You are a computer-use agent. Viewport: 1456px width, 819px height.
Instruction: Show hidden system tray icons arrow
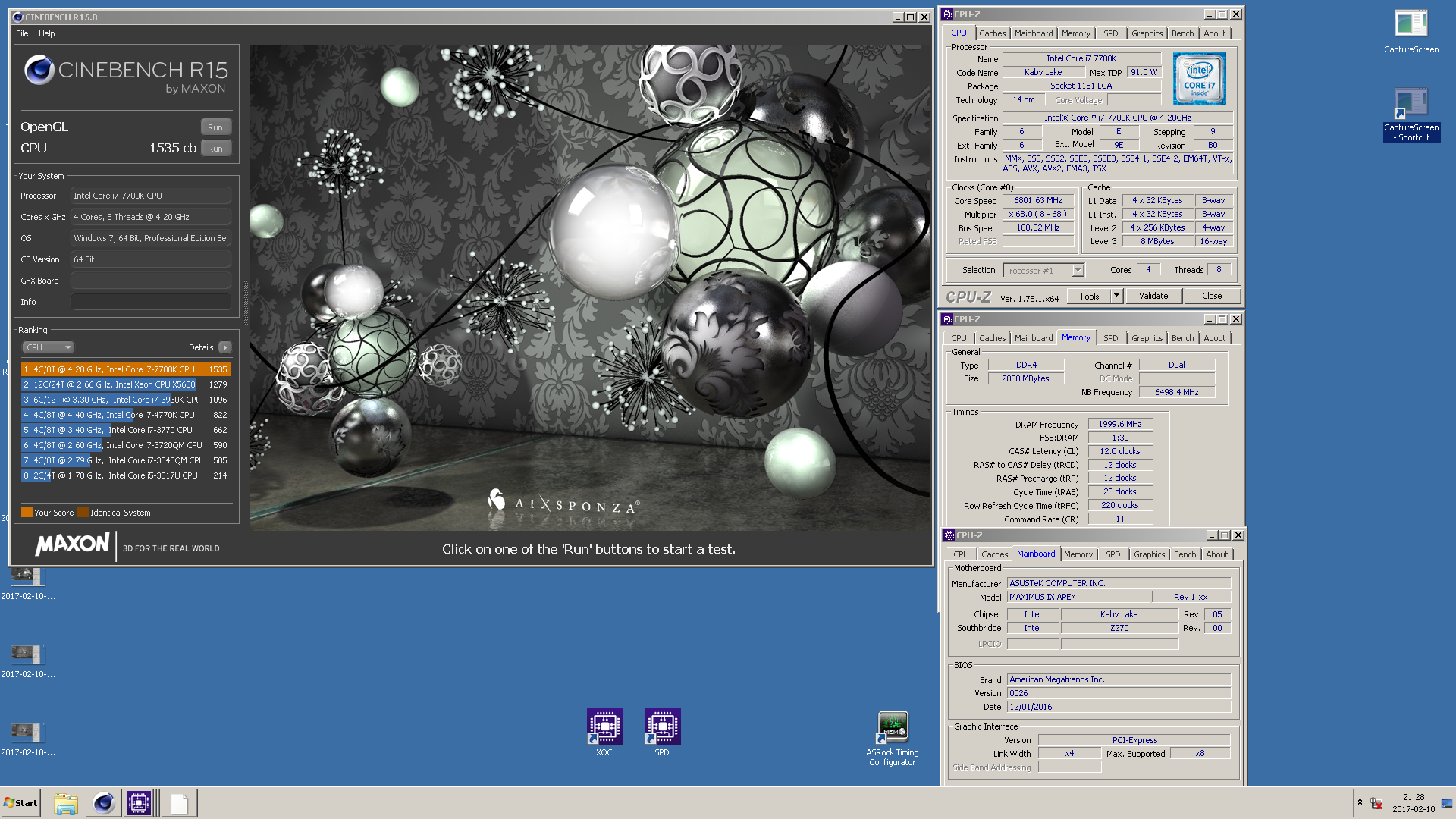click(x=1360, y=802)
